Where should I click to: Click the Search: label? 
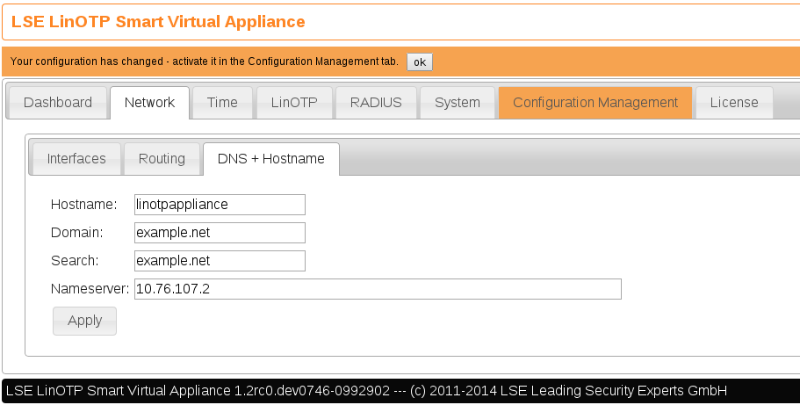click(75, 261)
